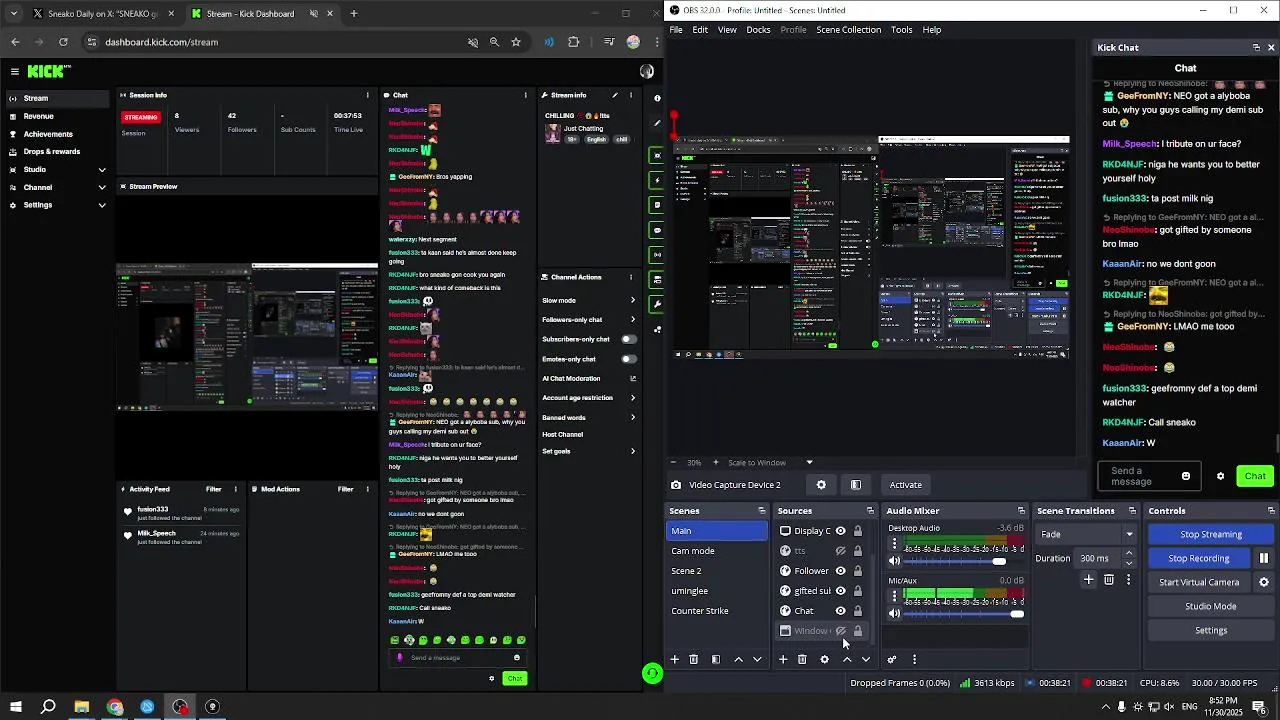Screen dimensions: 1280x720
Task: Open the Activity Feed Filter dropdown
Action: tap(213, 489)
